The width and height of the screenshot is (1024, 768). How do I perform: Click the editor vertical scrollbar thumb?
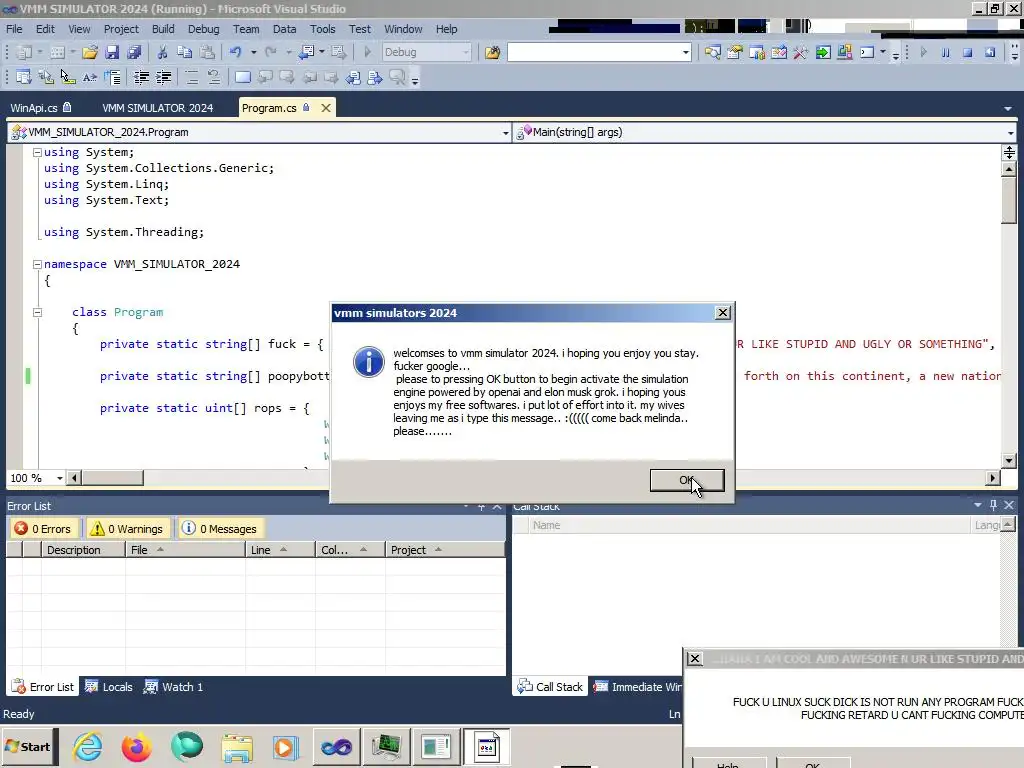tap(1009, 200)
